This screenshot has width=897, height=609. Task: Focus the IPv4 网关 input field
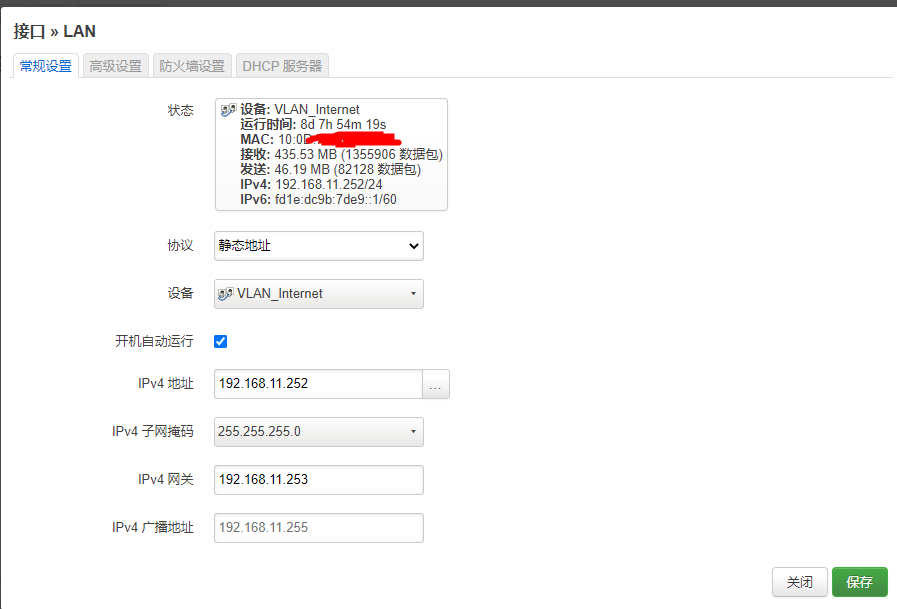click(x=319, y=480)
